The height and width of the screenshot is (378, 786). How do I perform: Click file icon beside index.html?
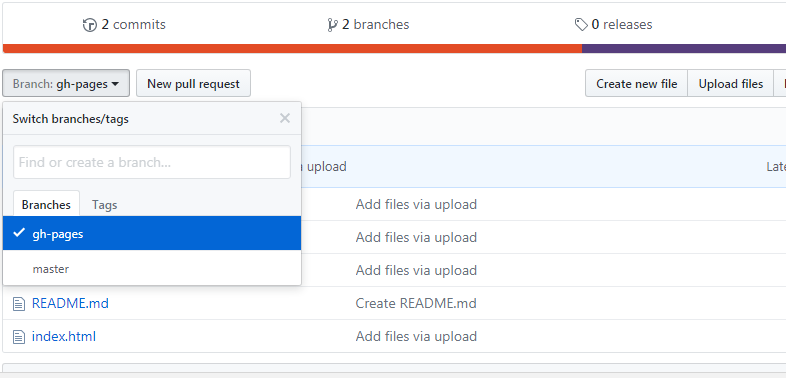click(x=19, y=336)
